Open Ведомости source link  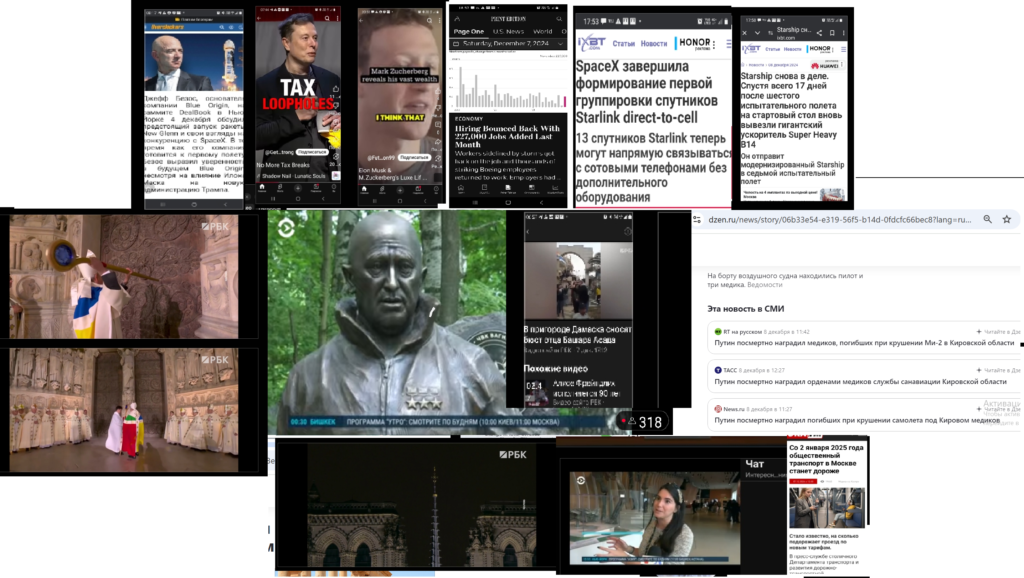(764, 285)
